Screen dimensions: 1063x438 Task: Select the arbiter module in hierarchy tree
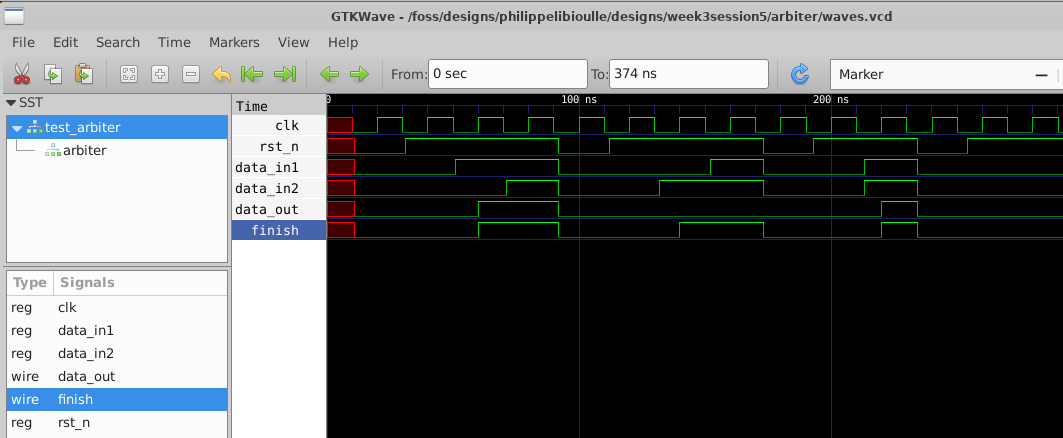point(84,150)
